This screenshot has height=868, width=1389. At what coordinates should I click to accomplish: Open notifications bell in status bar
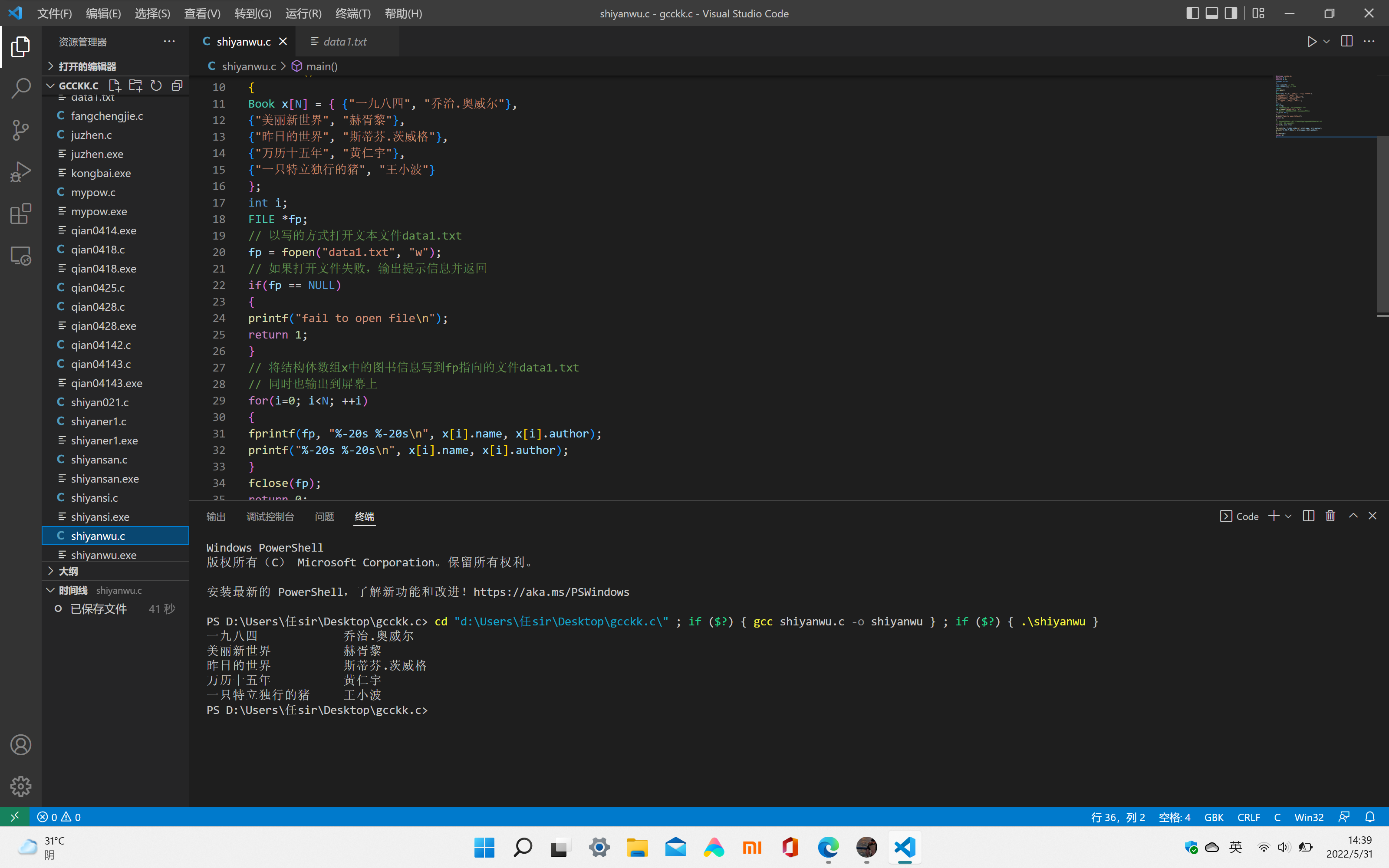(x=1370, y=816)
